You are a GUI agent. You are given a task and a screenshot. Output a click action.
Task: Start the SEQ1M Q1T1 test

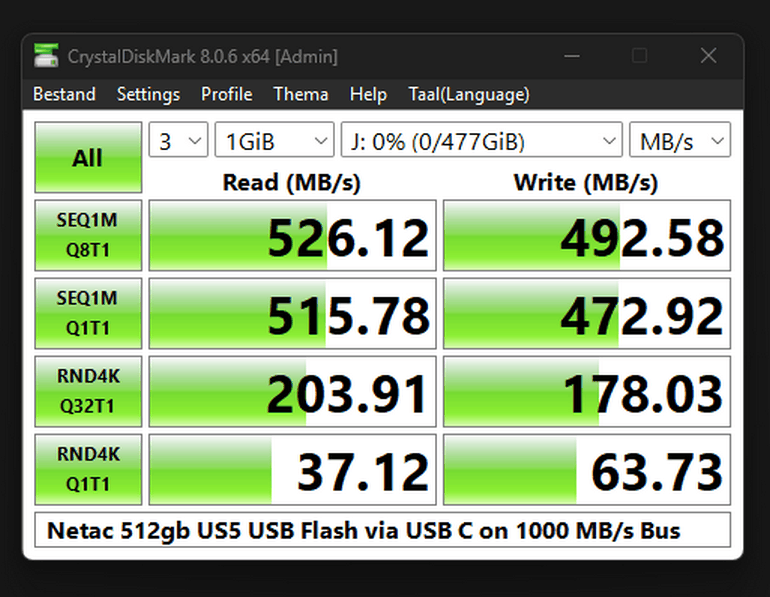click(x=88, y=313)
